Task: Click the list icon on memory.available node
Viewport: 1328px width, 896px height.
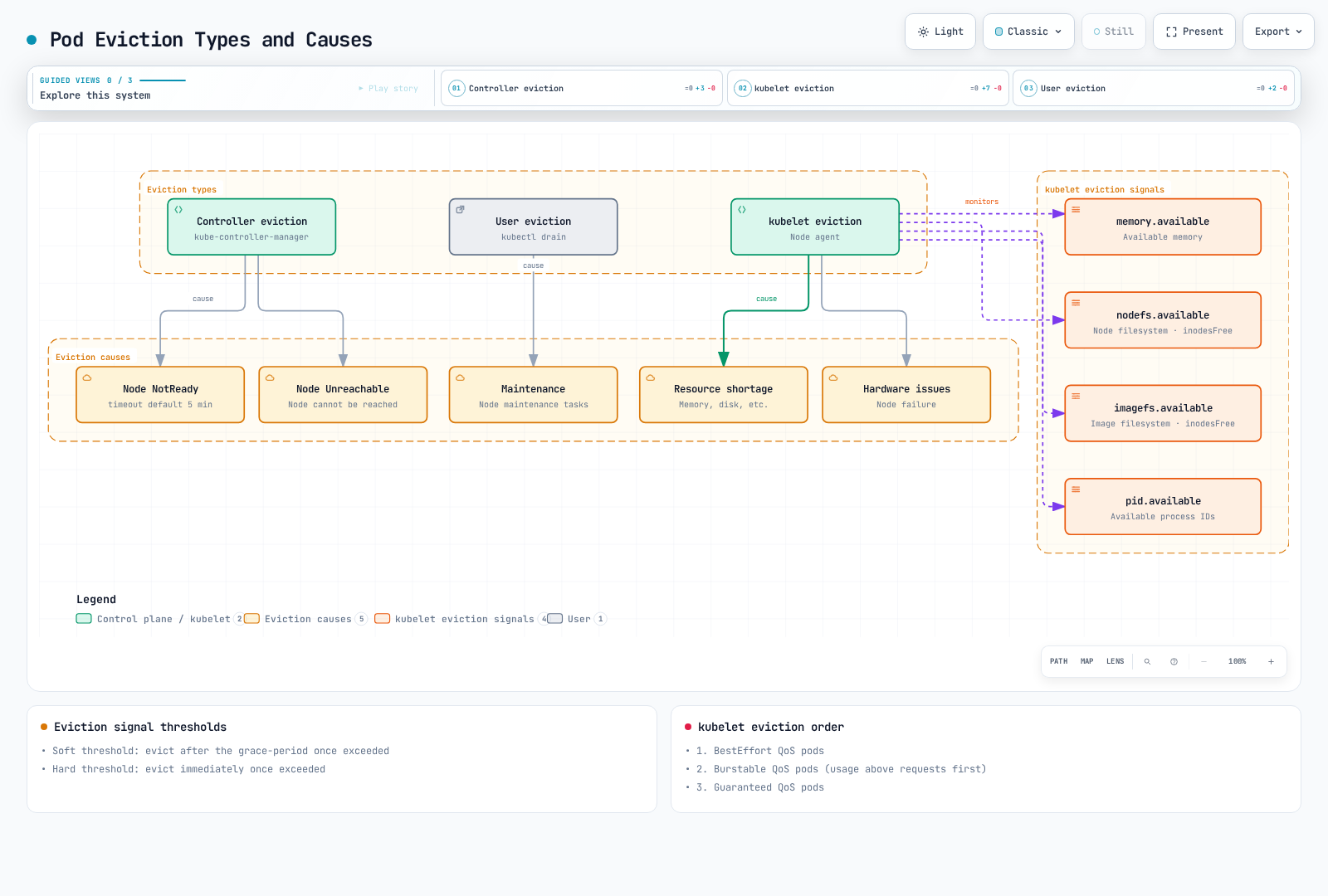Action: click(x=1076, y=210)
